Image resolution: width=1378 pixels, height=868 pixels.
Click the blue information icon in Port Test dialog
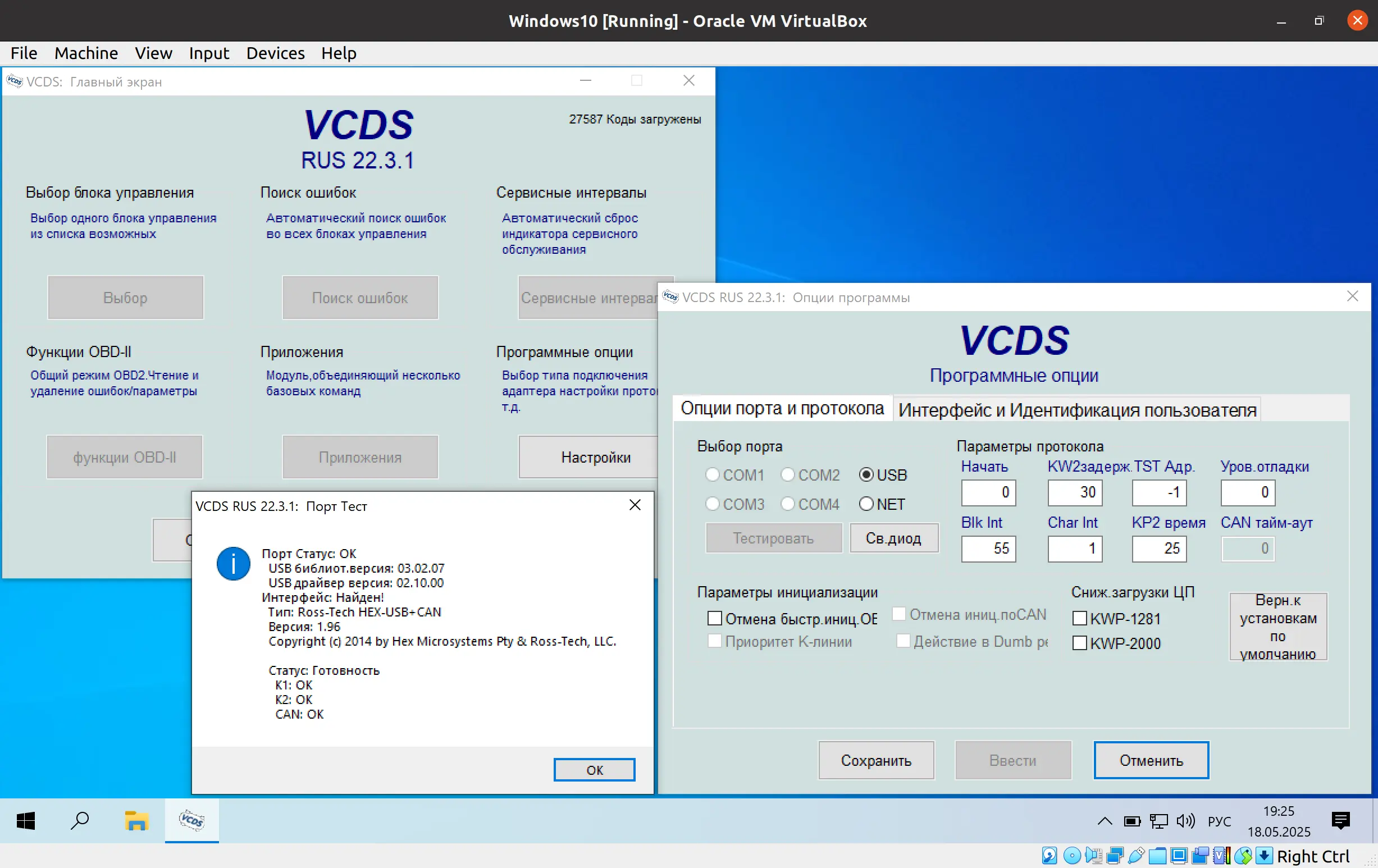[x=233, y=564]
